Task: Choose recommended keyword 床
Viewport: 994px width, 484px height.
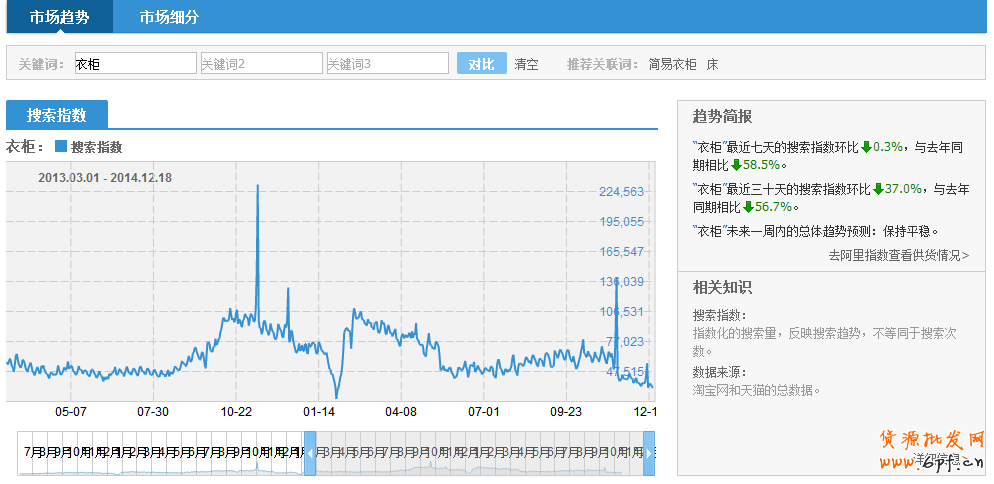Action: click(712, 64)
